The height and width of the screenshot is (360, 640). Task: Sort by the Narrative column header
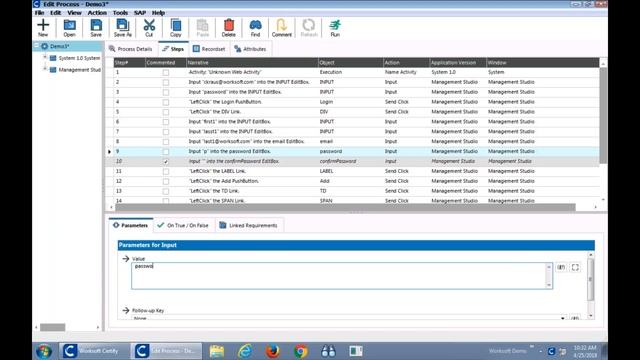(x=252, y=62)
